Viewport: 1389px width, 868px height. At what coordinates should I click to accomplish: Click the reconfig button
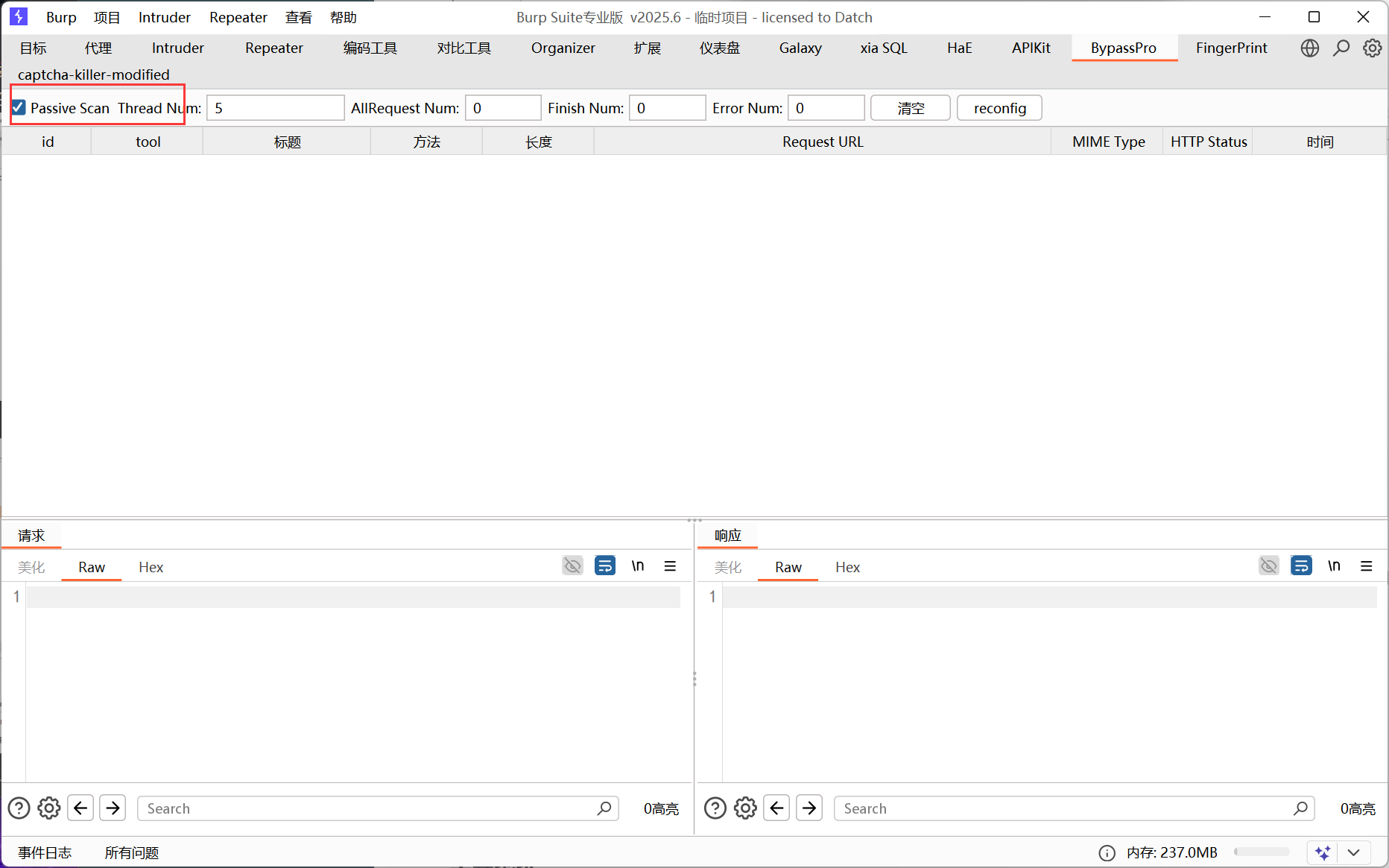click(x=1000, y=108)
